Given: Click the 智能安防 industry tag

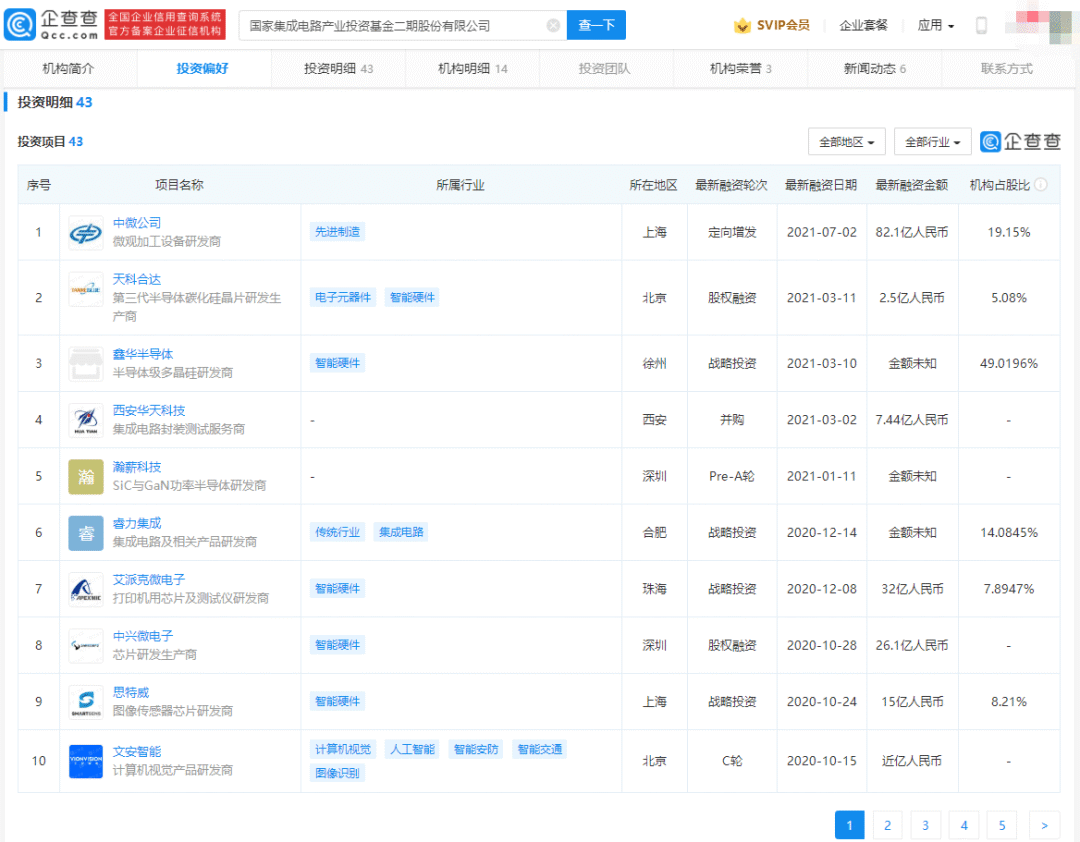Looking at the screenshot, I should click(x=475, y=750).
